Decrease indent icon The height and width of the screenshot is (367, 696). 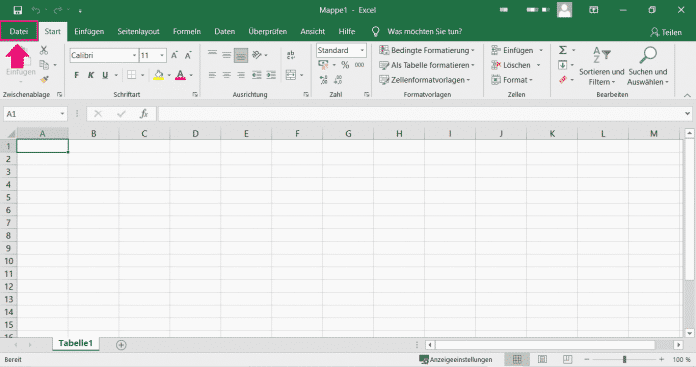tap(257, 75)
